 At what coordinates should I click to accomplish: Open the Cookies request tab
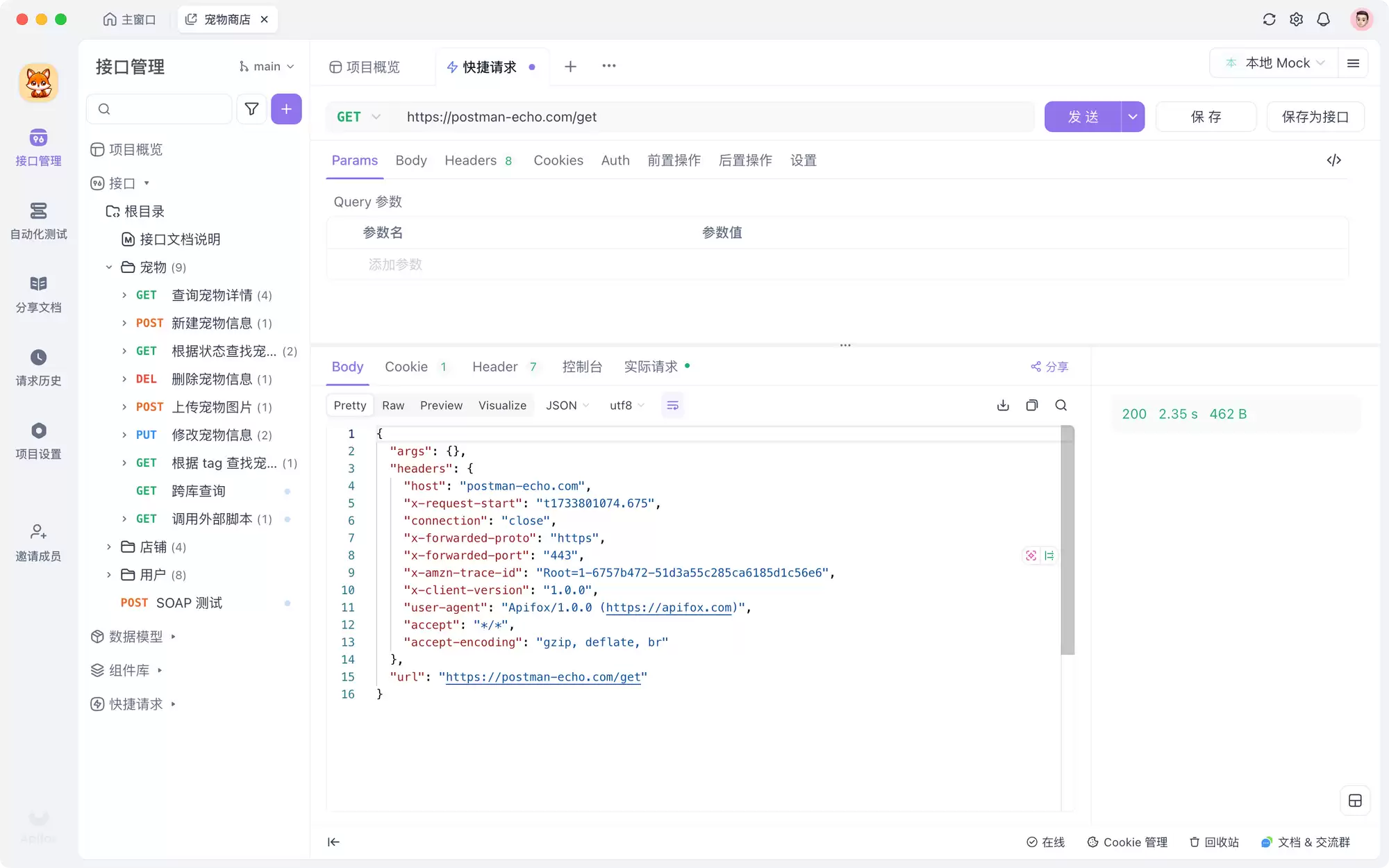[x=558, y=160]
